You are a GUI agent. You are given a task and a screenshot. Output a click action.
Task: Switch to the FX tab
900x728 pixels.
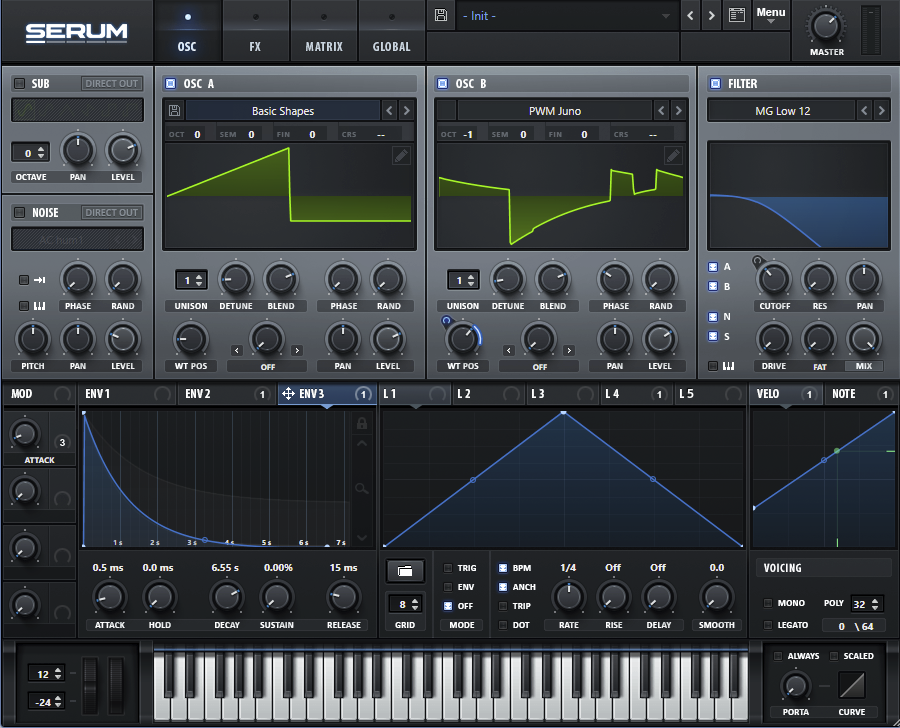point(255,31)
